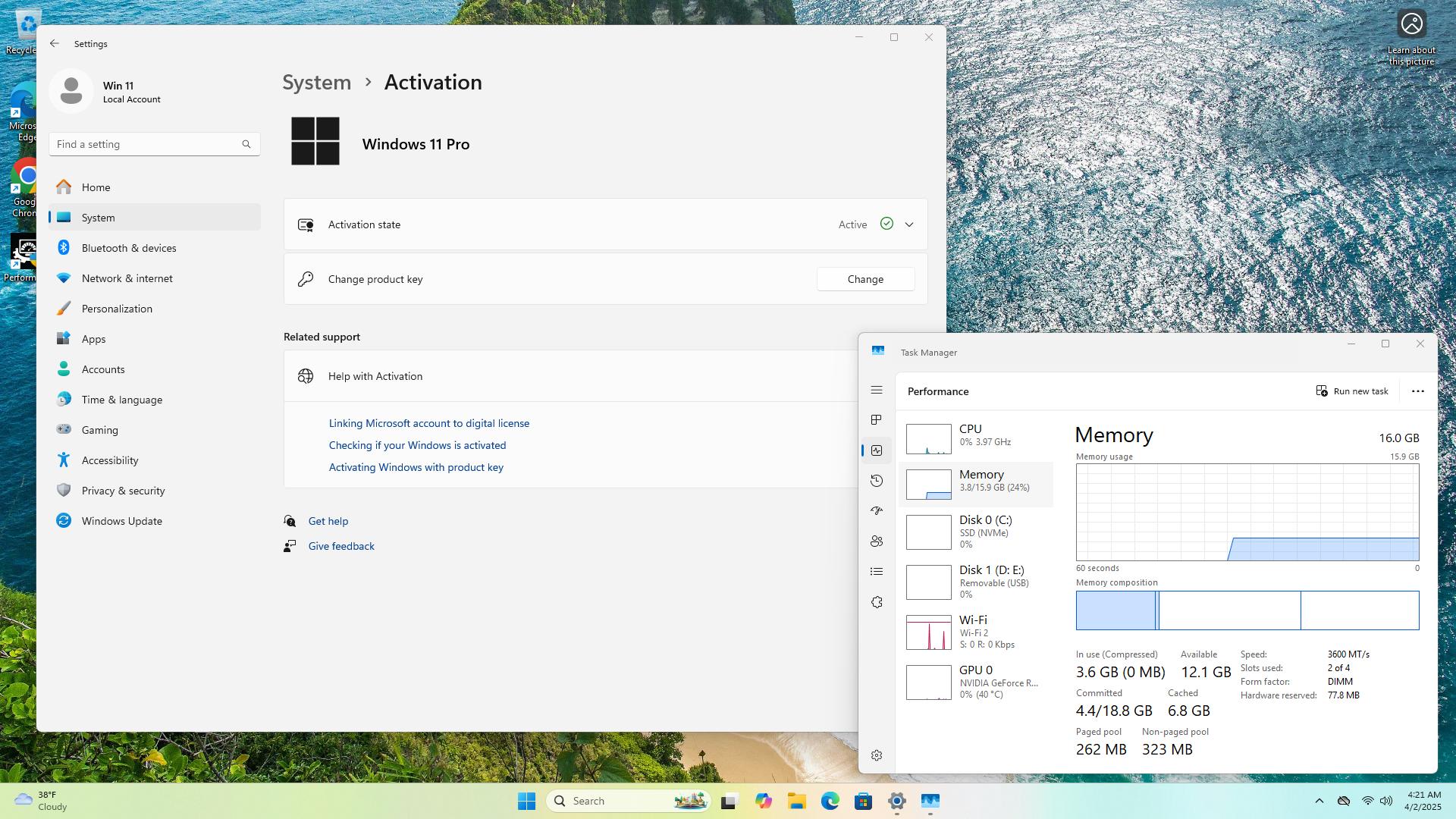
Task: Open Accounts settings category
Action: coord(155,369)
